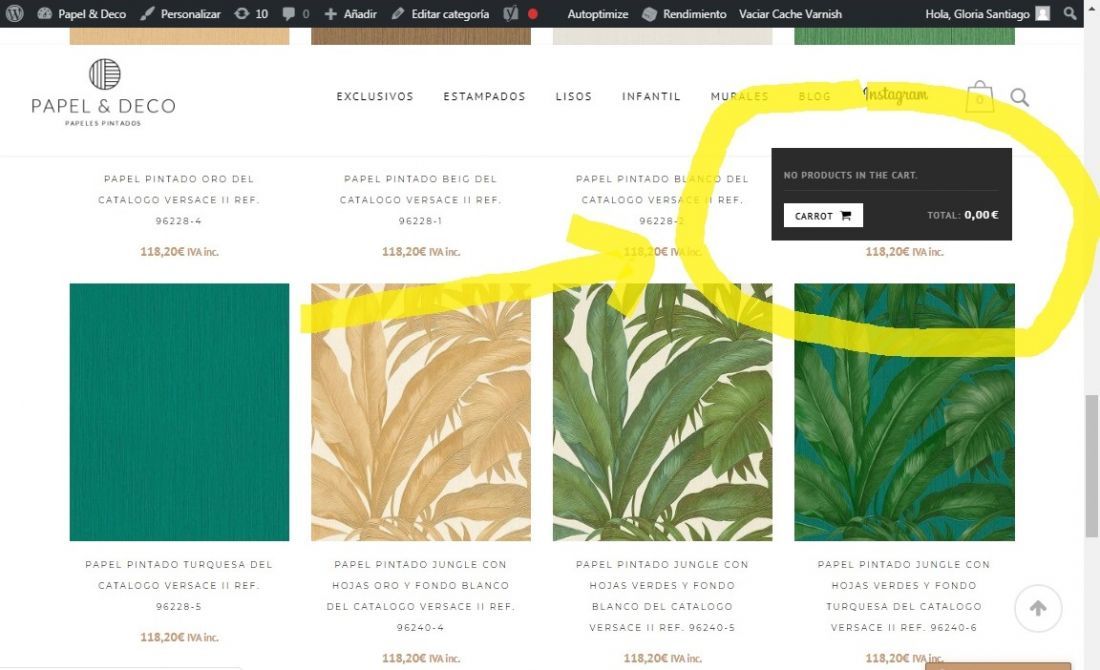The width and height of the screenshot is (1100, 670).
Task: Click Personalizar in the admin bar
Action: [x=180, y=13]
